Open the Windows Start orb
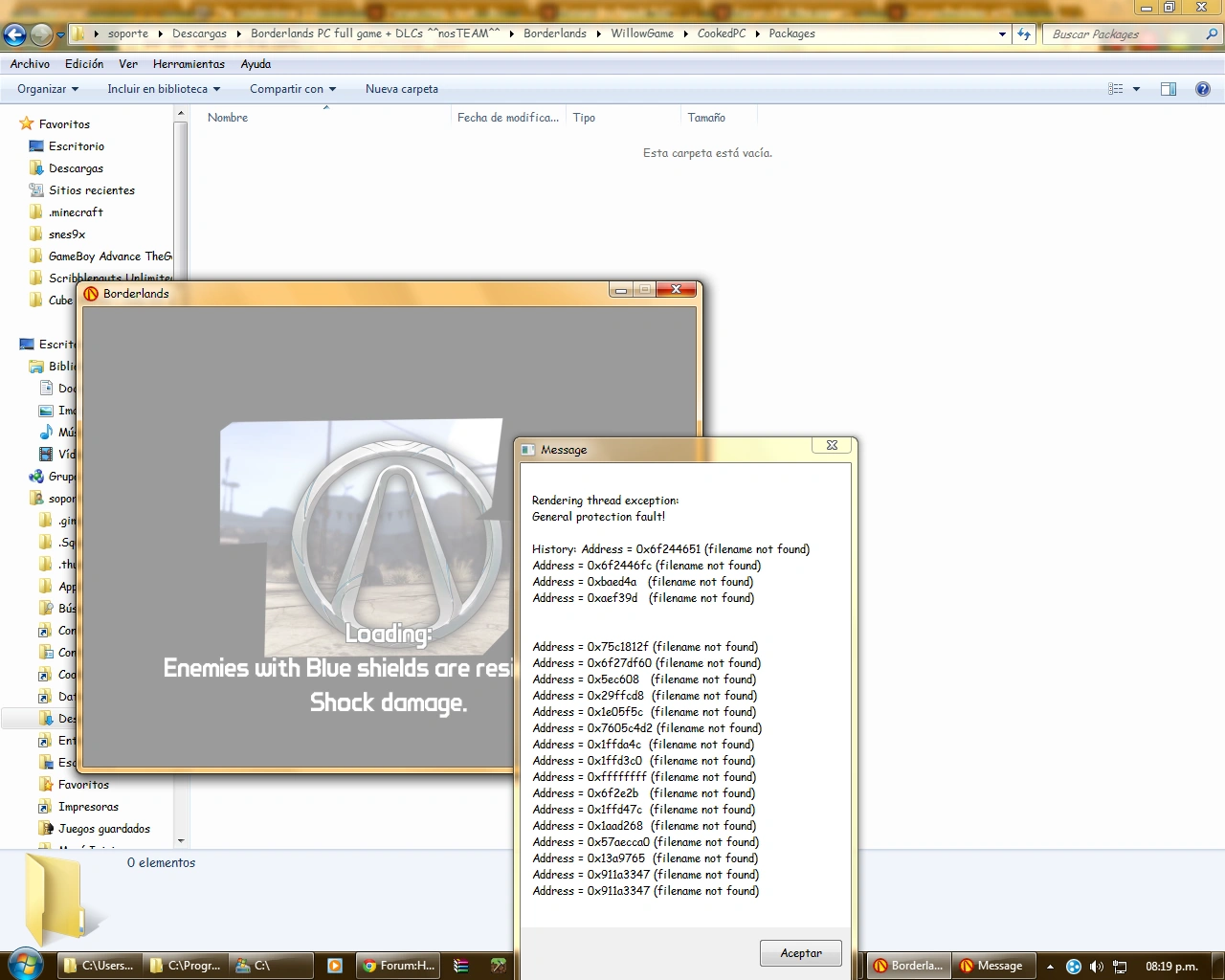The image size is (1225, 980). (x=26, y=965)
